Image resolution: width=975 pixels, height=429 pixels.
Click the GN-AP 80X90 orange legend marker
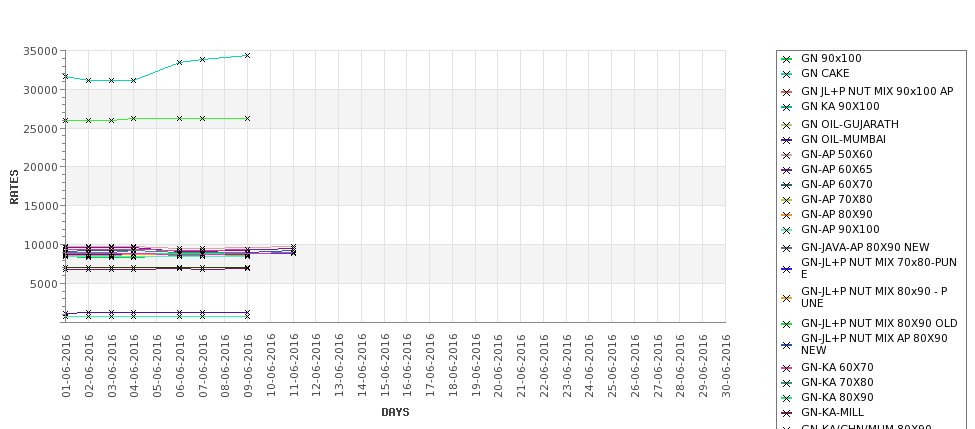coord(786,215)
